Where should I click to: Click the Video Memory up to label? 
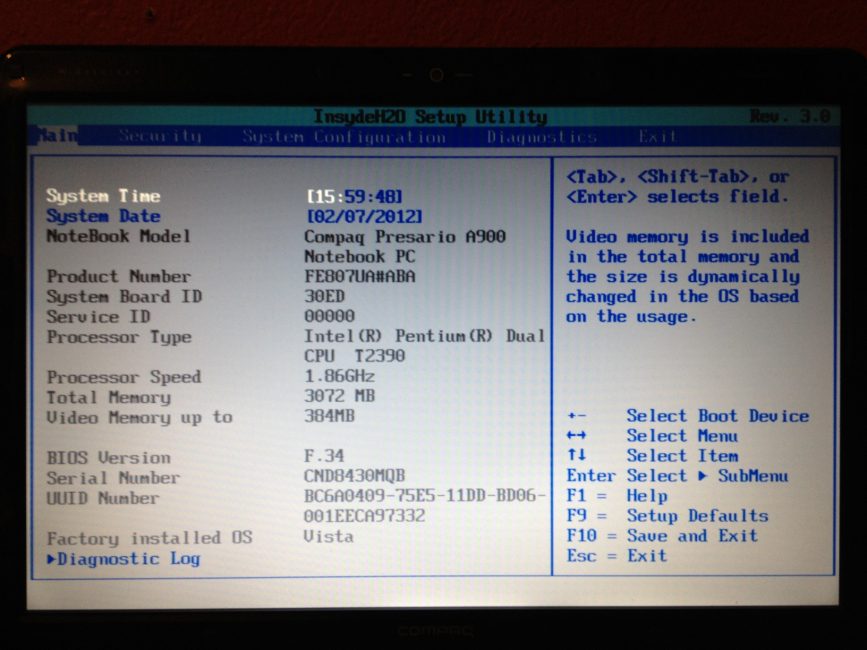139,418
